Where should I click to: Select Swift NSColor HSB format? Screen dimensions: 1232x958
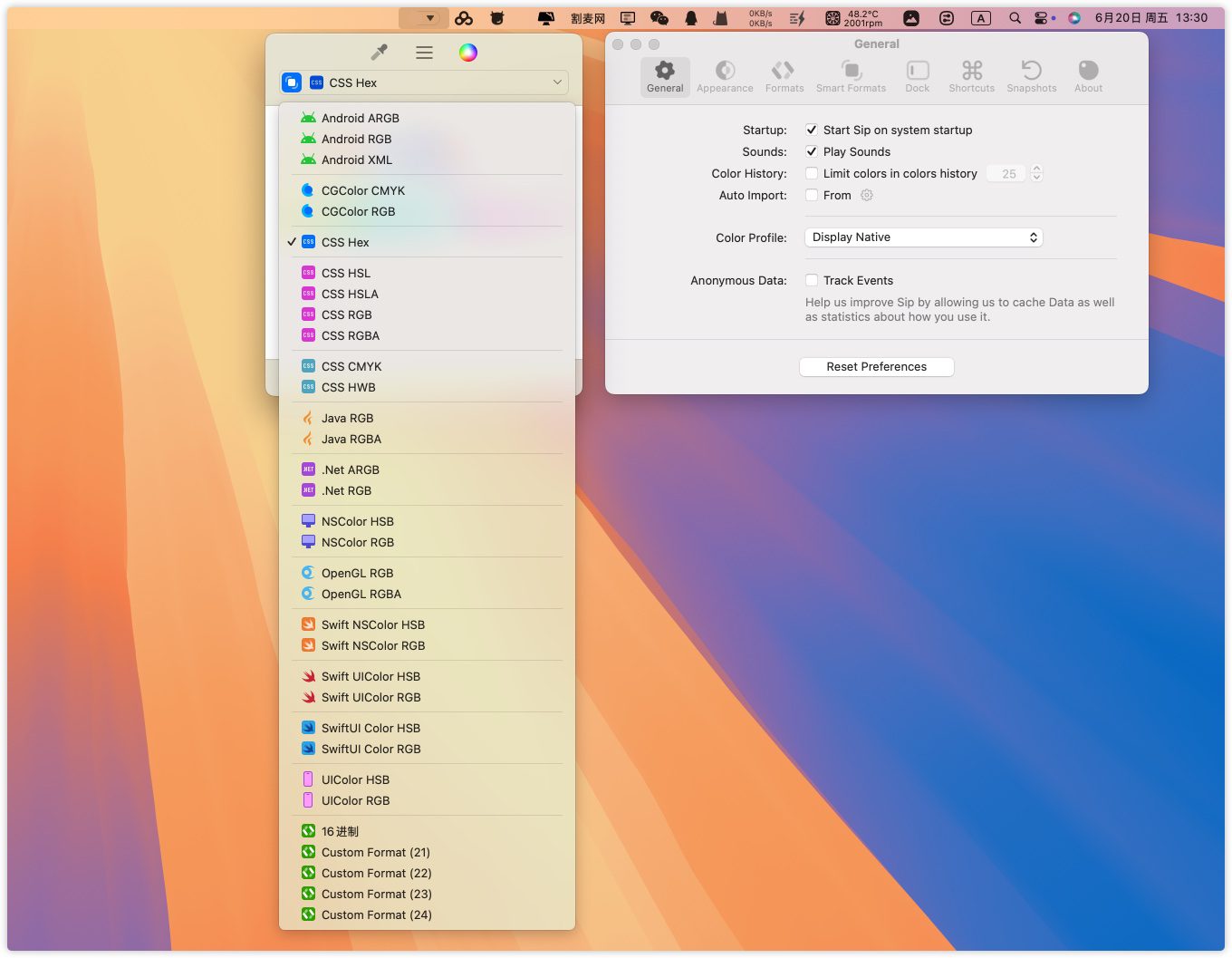click(428, 624)
